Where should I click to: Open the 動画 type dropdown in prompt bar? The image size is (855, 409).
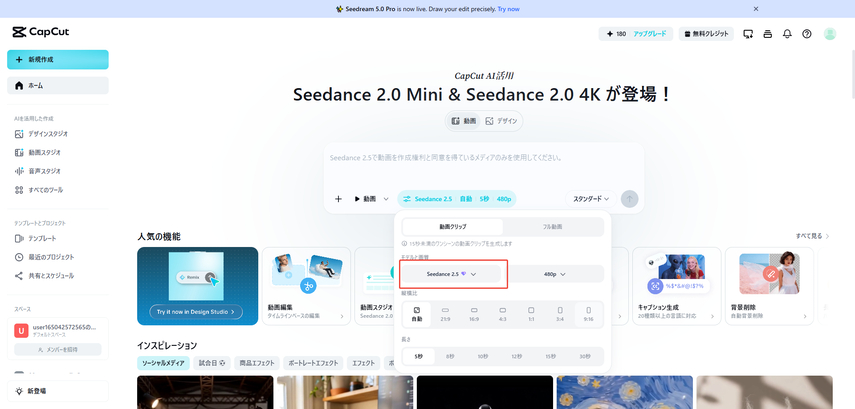(371, 199)
